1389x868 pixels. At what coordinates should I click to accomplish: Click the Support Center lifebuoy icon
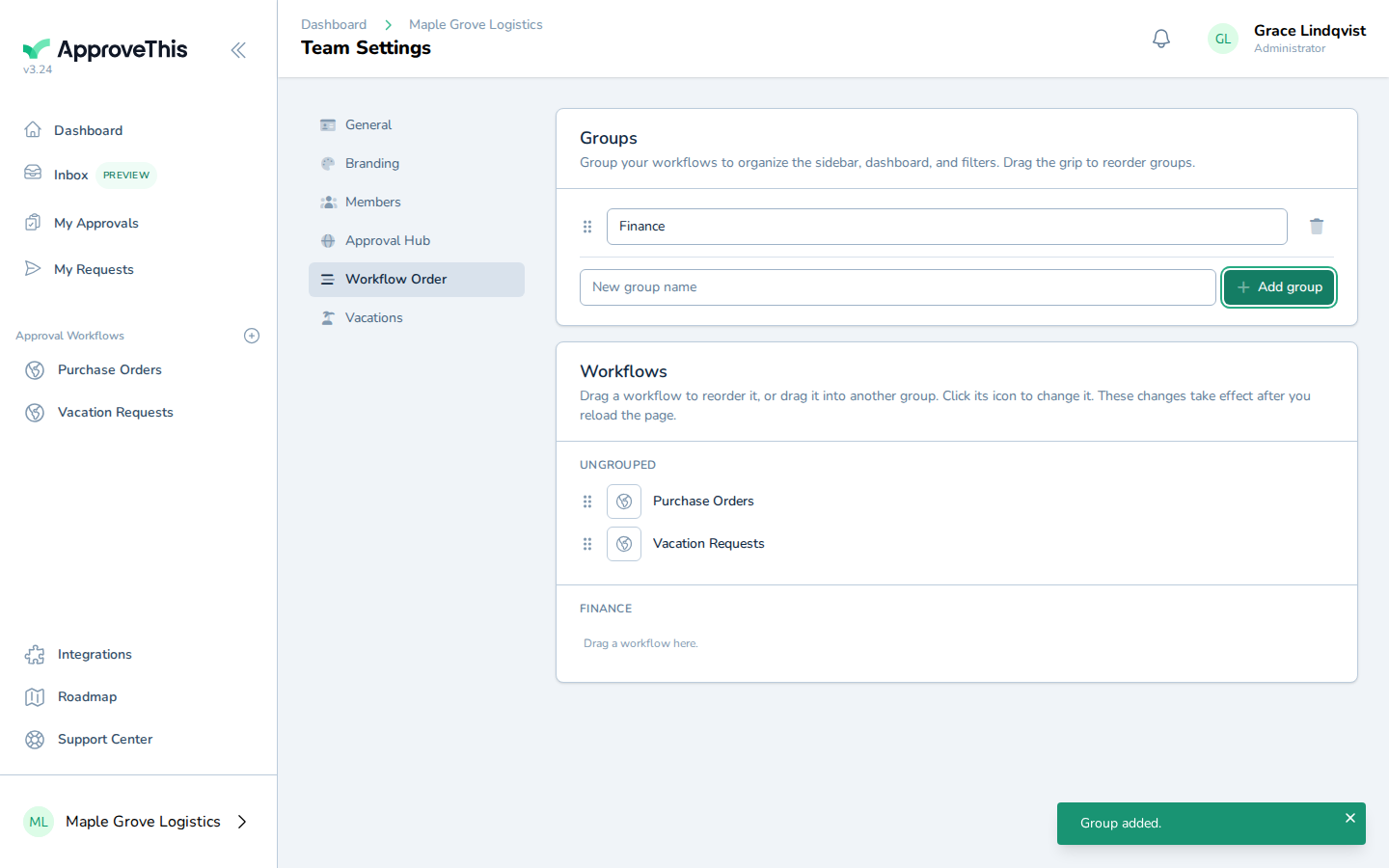pos(35,740)
